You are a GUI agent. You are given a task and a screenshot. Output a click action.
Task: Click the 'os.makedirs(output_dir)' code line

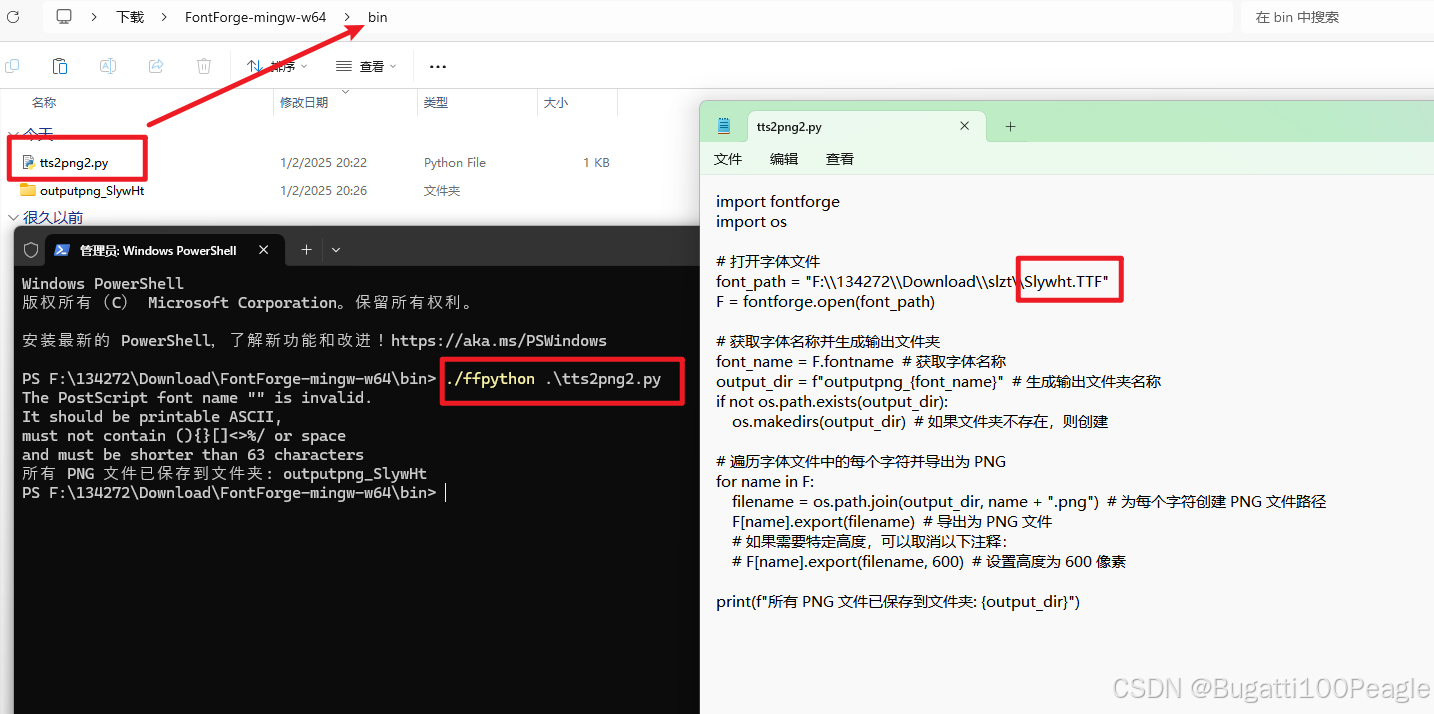[x=820, y=421]
